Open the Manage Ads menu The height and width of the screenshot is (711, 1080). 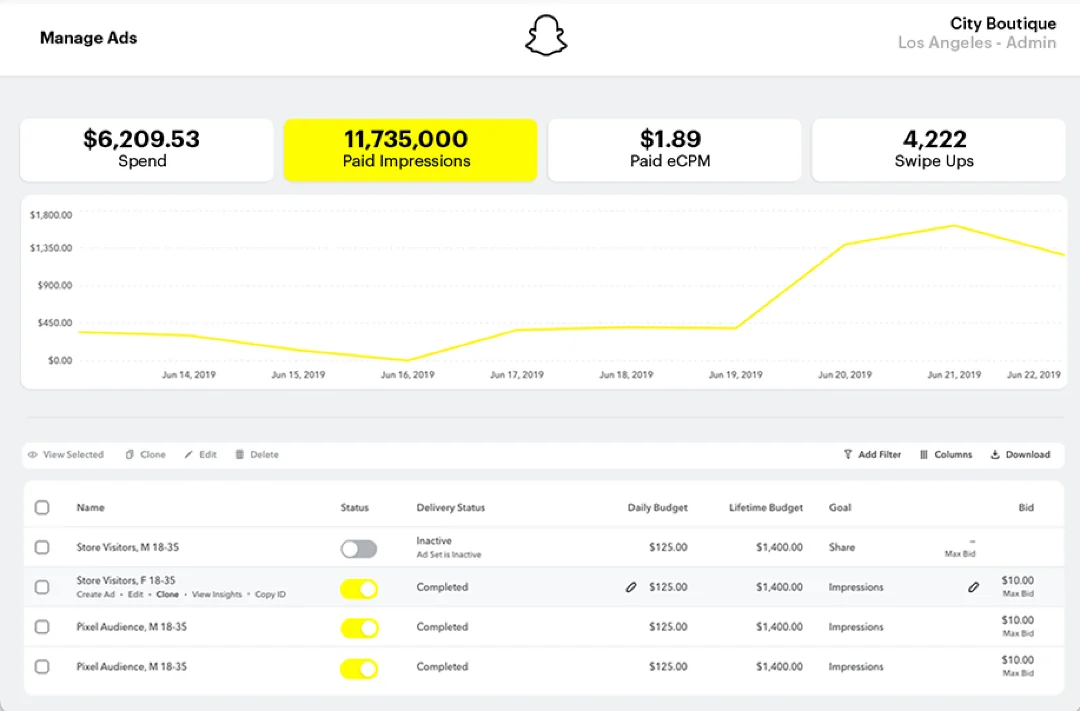click(x=88, y=38)
